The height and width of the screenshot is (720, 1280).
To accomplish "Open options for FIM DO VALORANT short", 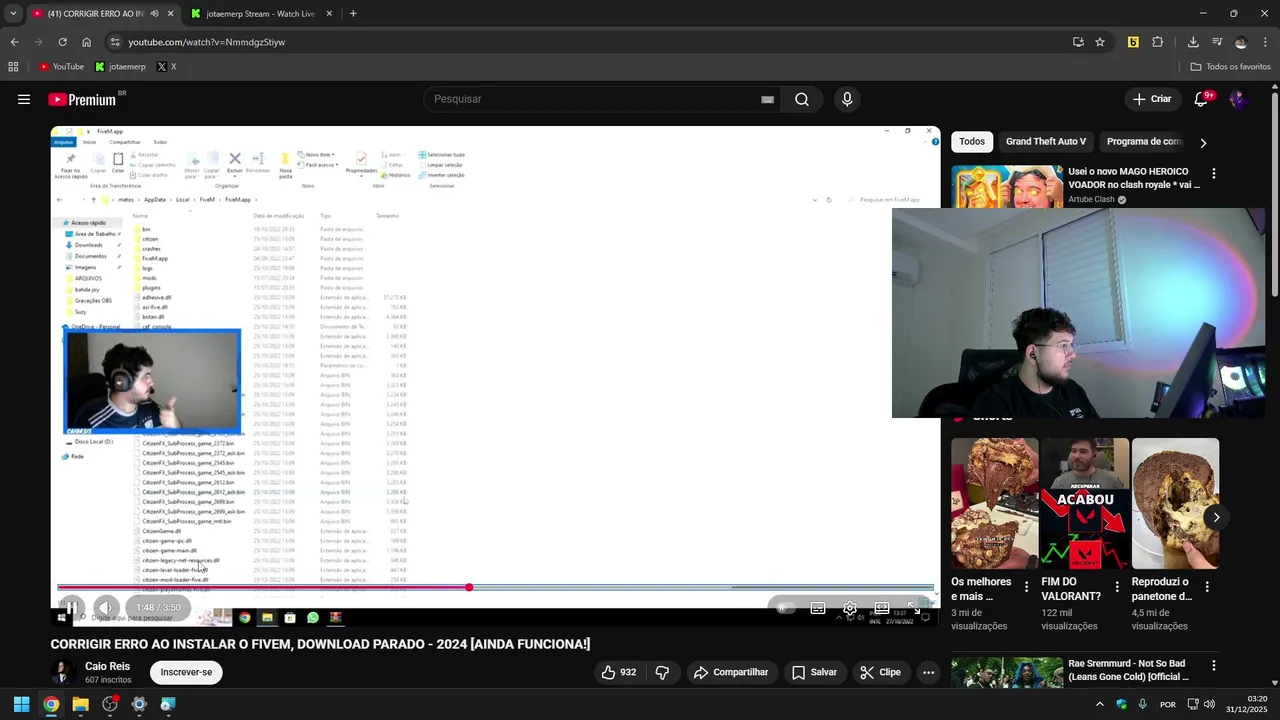I will pos(1117,587).
